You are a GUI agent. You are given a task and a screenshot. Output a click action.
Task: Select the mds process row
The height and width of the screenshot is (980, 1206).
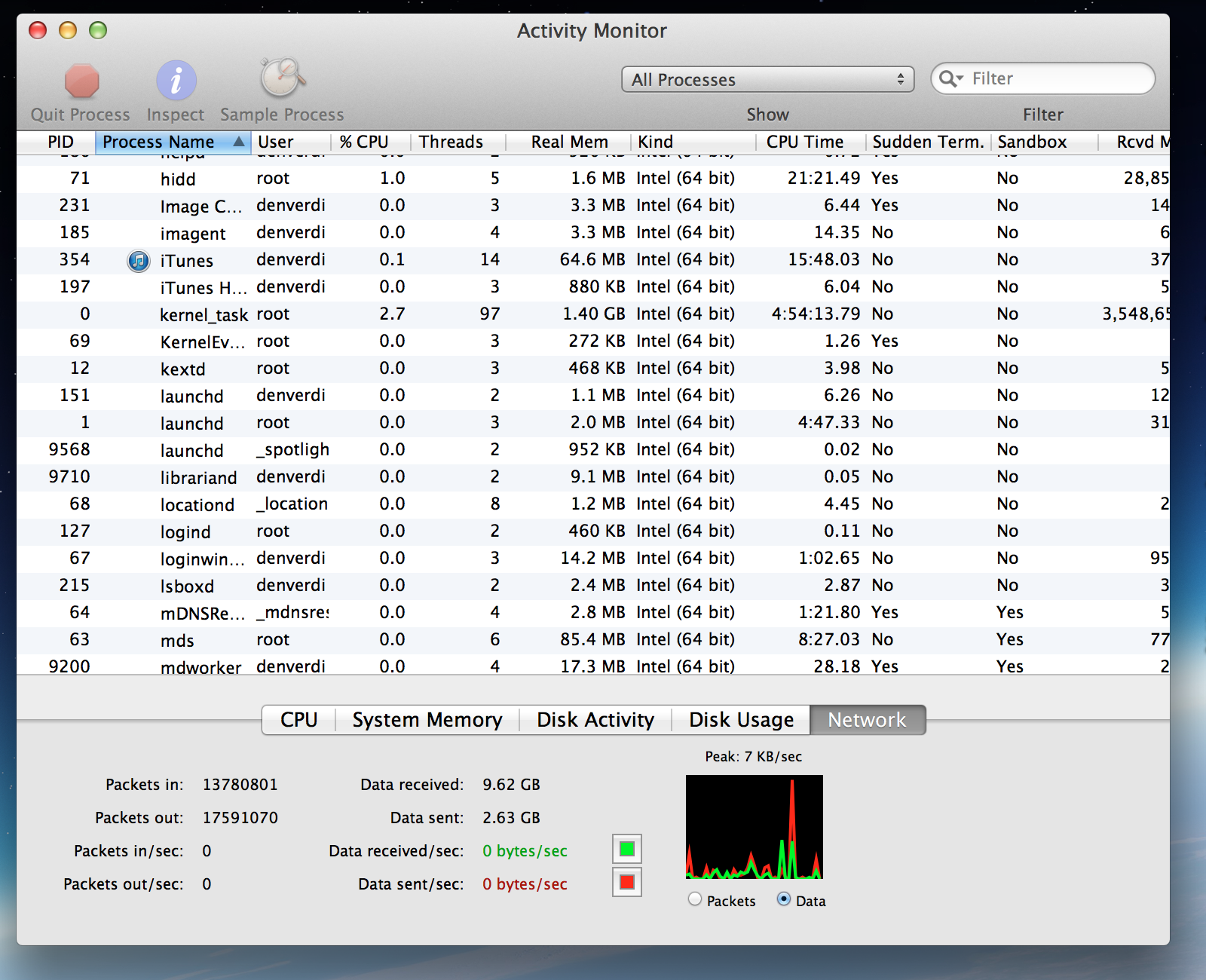point(593,640)
